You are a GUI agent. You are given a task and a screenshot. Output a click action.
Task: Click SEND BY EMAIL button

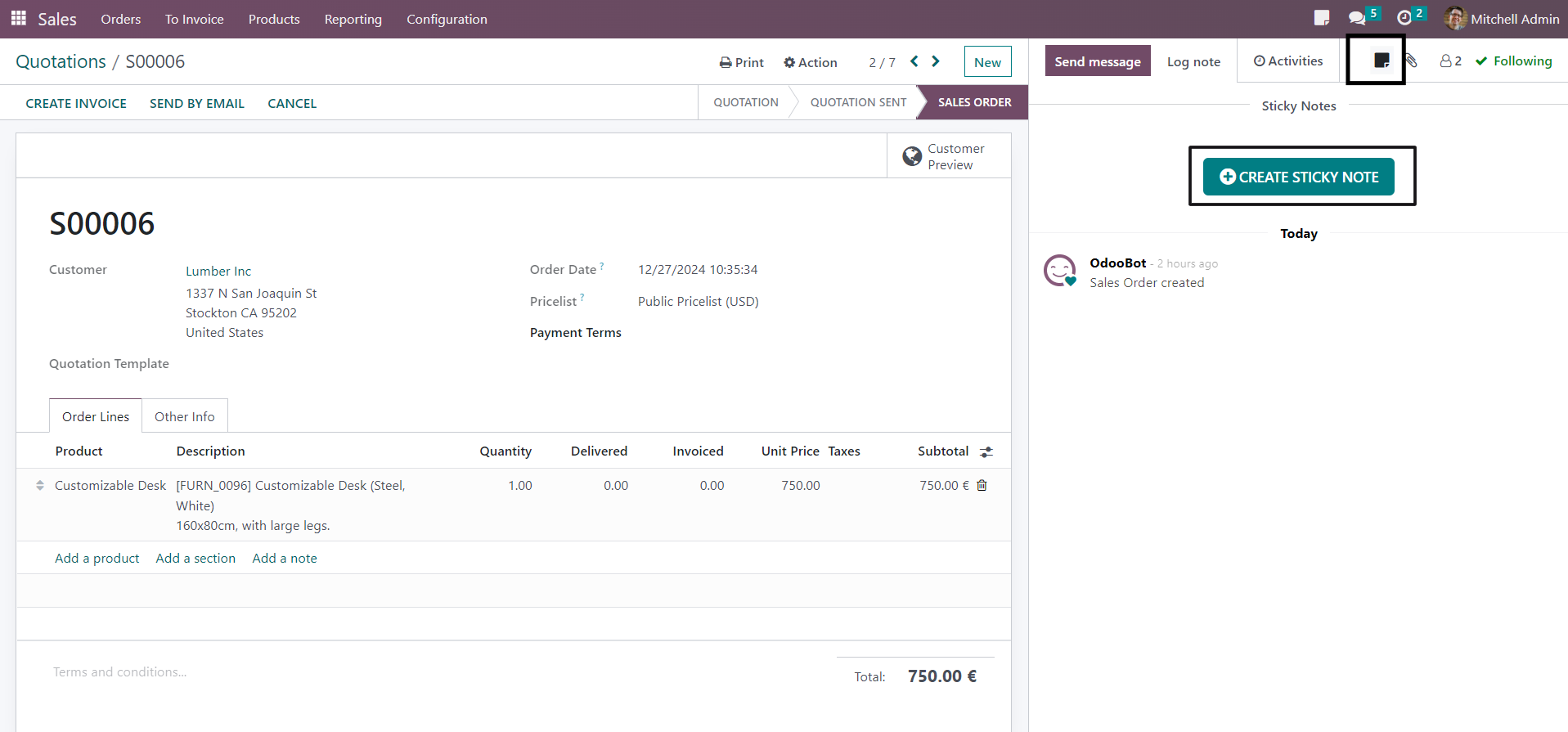(x=197, y=104)
